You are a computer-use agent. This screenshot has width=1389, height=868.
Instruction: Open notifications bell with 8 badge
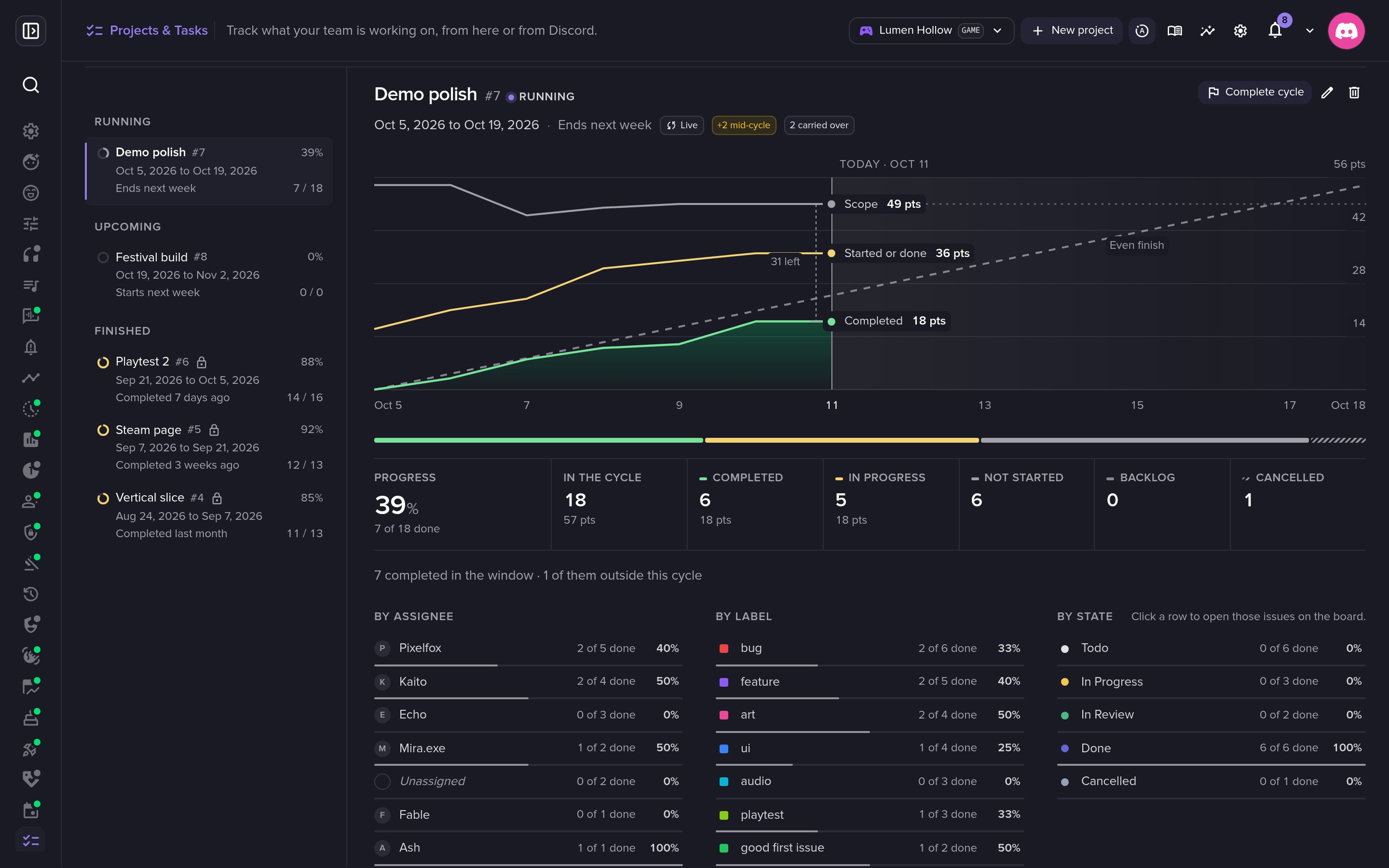[x=1275, y=30]
